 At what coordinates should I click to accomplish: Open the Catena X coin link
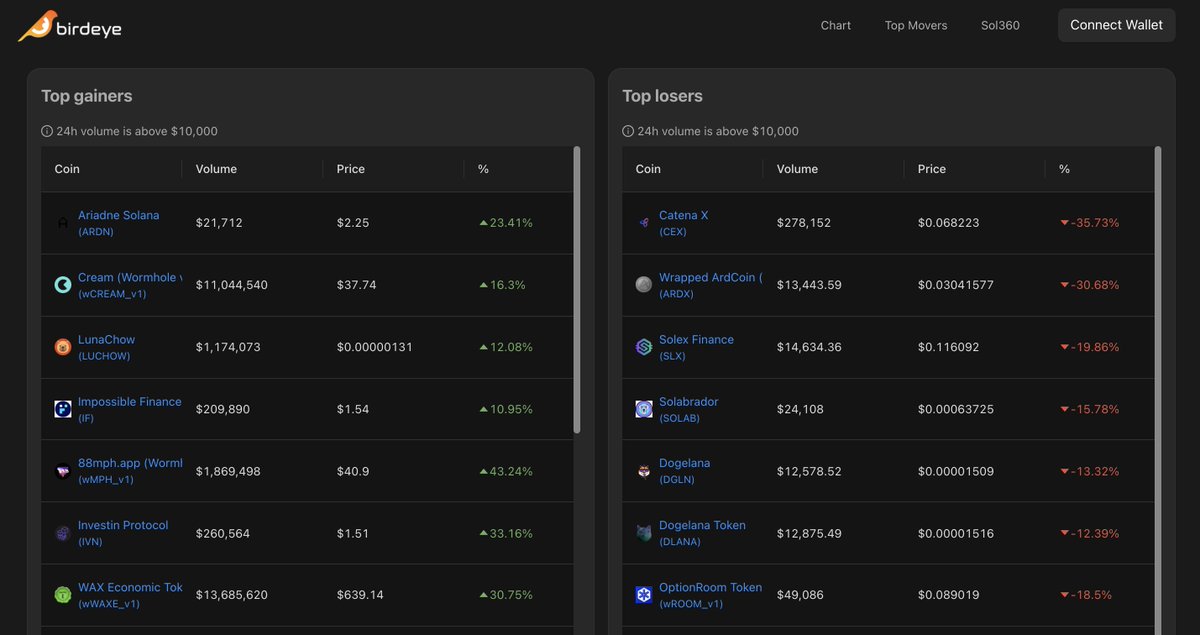pos(684,215)
